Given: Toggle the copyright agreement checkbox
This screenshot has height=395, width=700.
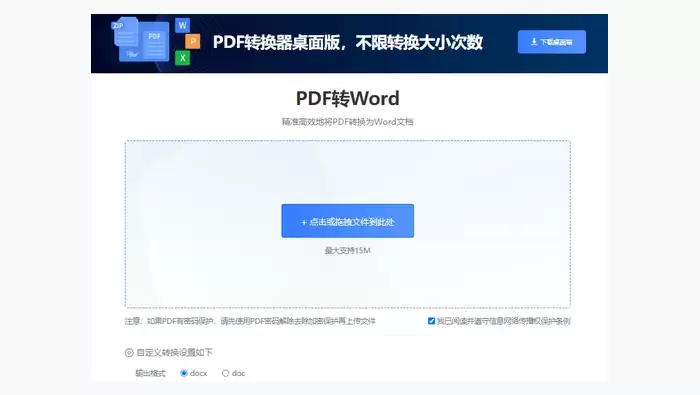Looking at the screenshot, I should (431, 321).
